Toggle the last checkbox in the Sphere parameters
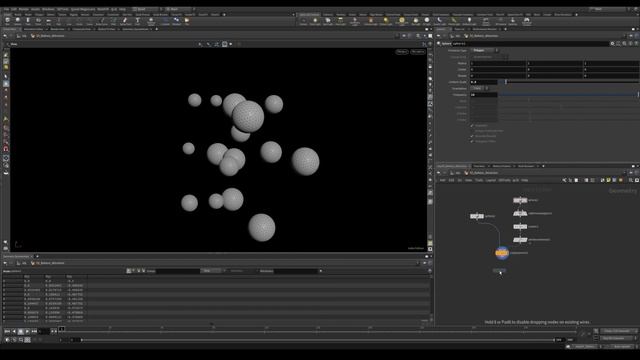 [x=472, y=141]
